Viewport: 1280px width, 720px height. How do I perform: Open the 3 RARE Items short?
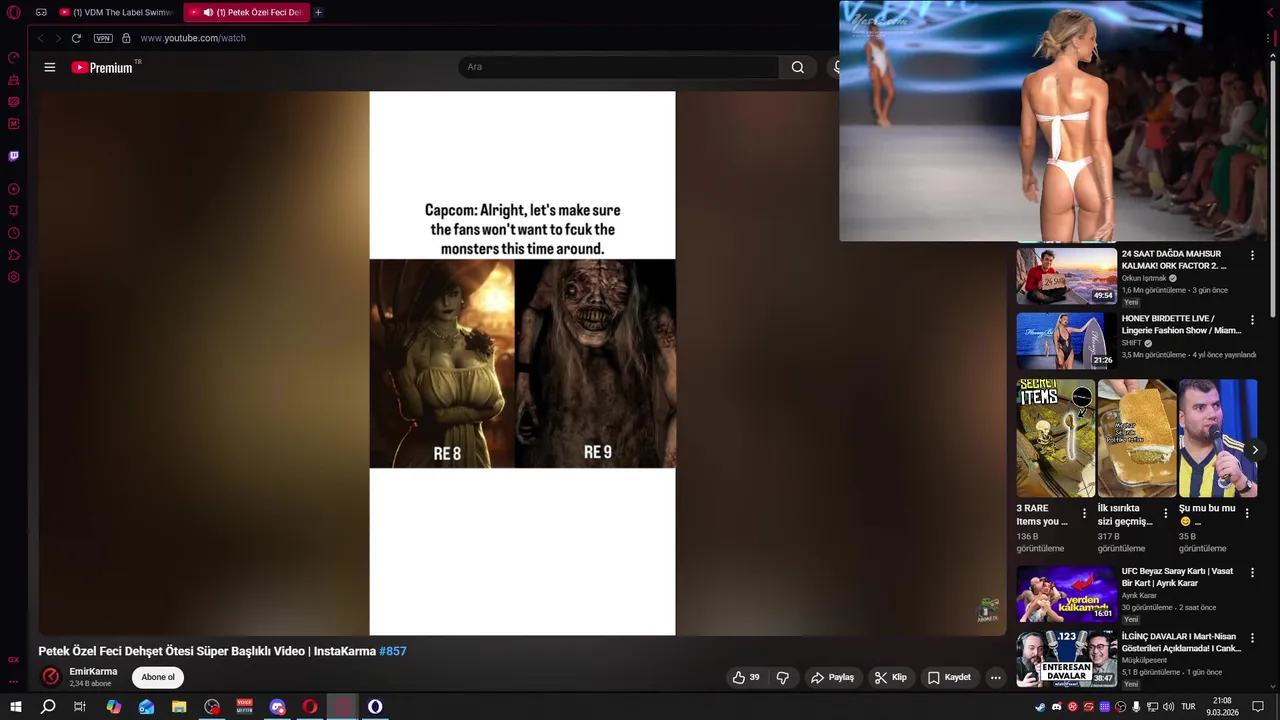pos(1056,438)
